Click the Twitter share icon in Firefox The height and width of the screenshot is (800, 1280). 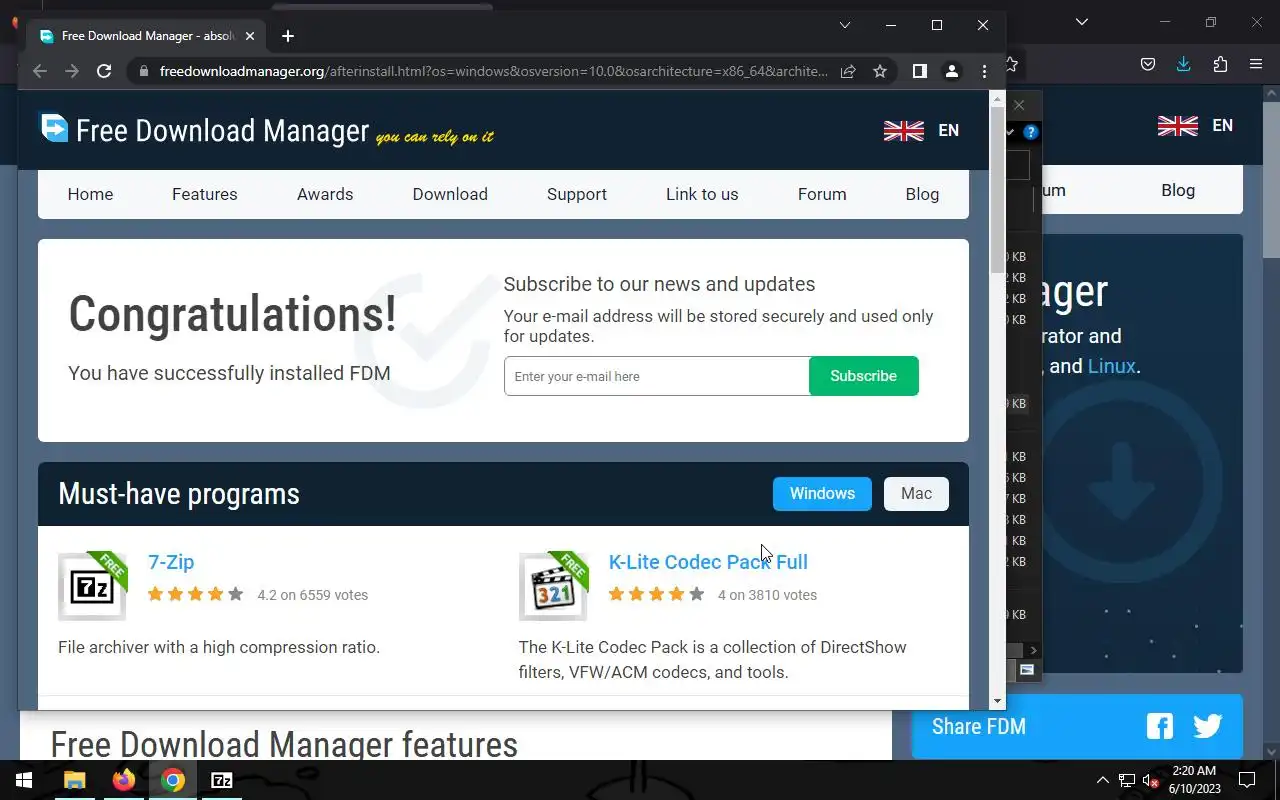pos(1208,726)
